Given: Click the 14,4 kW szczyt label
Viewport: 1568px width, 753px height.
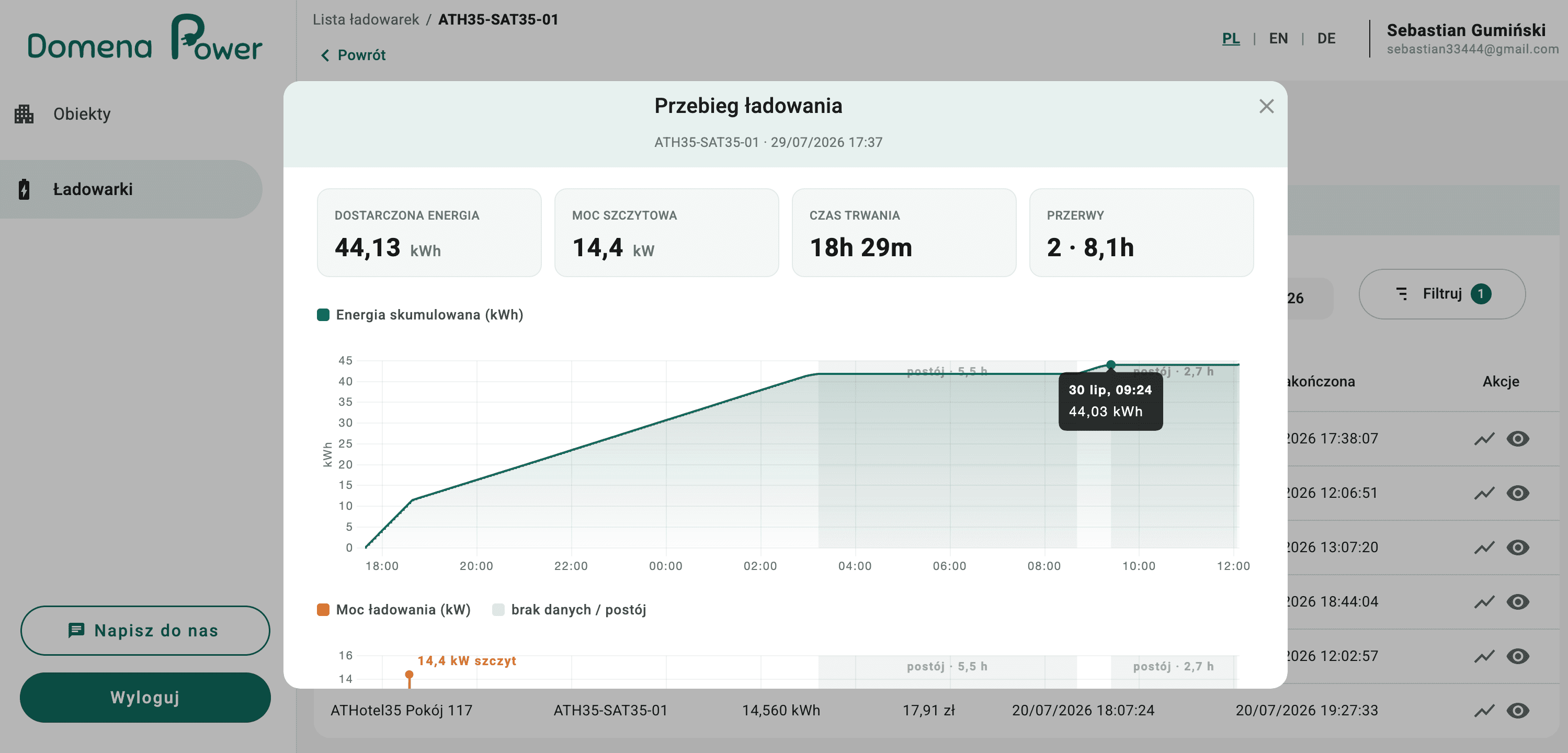Looking at the screenshot, I should (x=466, y=660).
